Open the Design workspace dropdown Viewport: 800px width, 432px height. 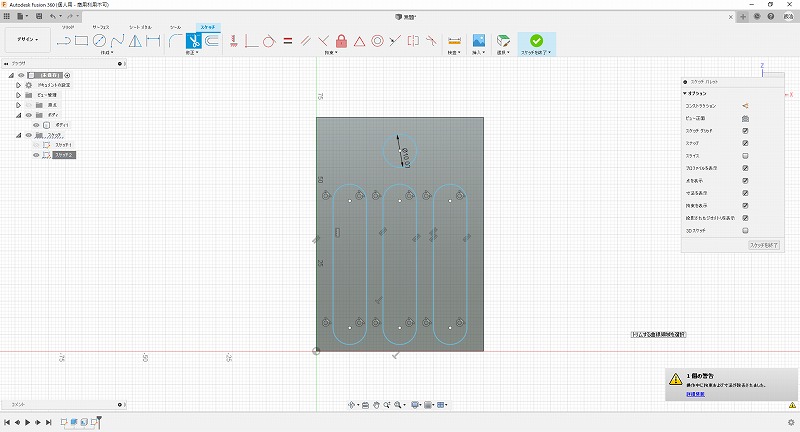pos(26,40)
